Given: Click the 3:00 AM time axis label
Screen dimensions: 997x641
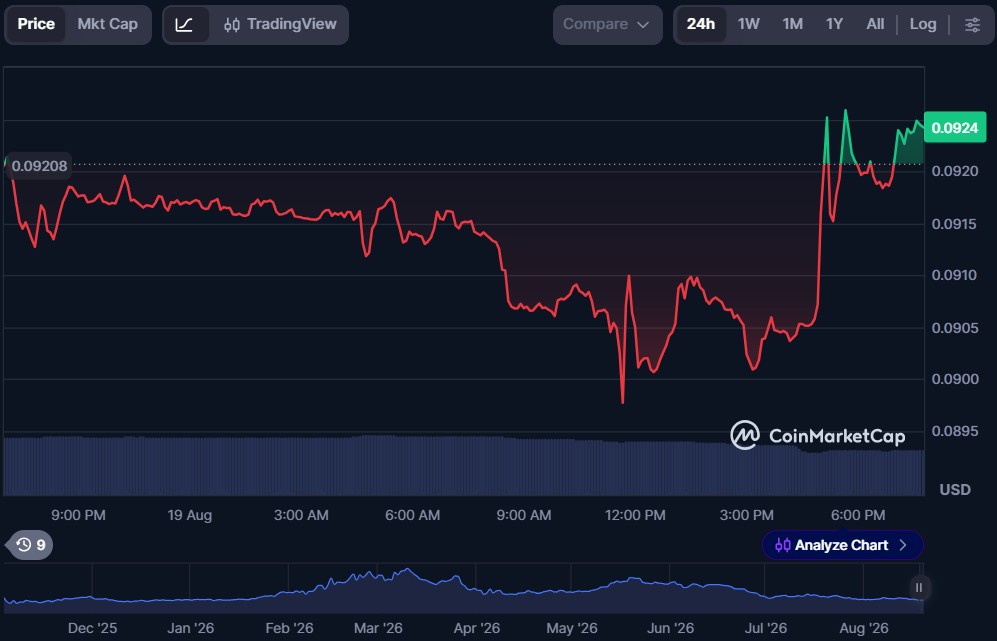Looking at the screenshot, I should pos(301,515).
